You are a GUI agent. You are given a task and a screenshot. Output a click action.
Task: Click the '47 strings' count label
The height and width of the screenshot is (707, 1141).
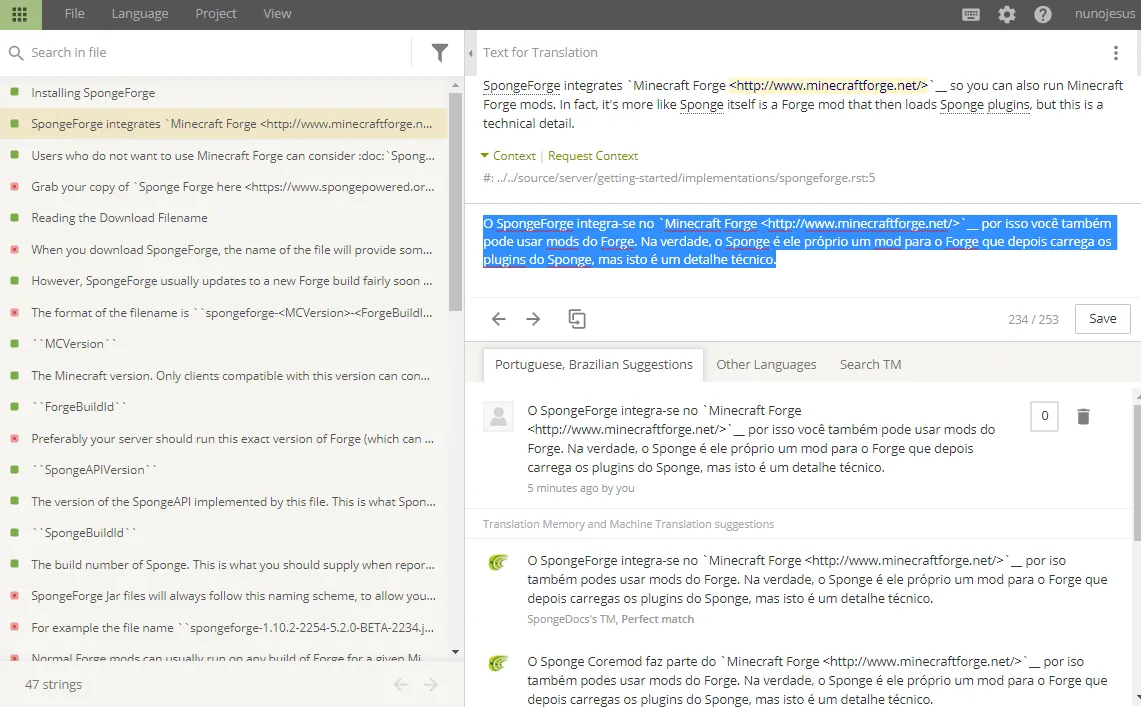tap(53, 684)
